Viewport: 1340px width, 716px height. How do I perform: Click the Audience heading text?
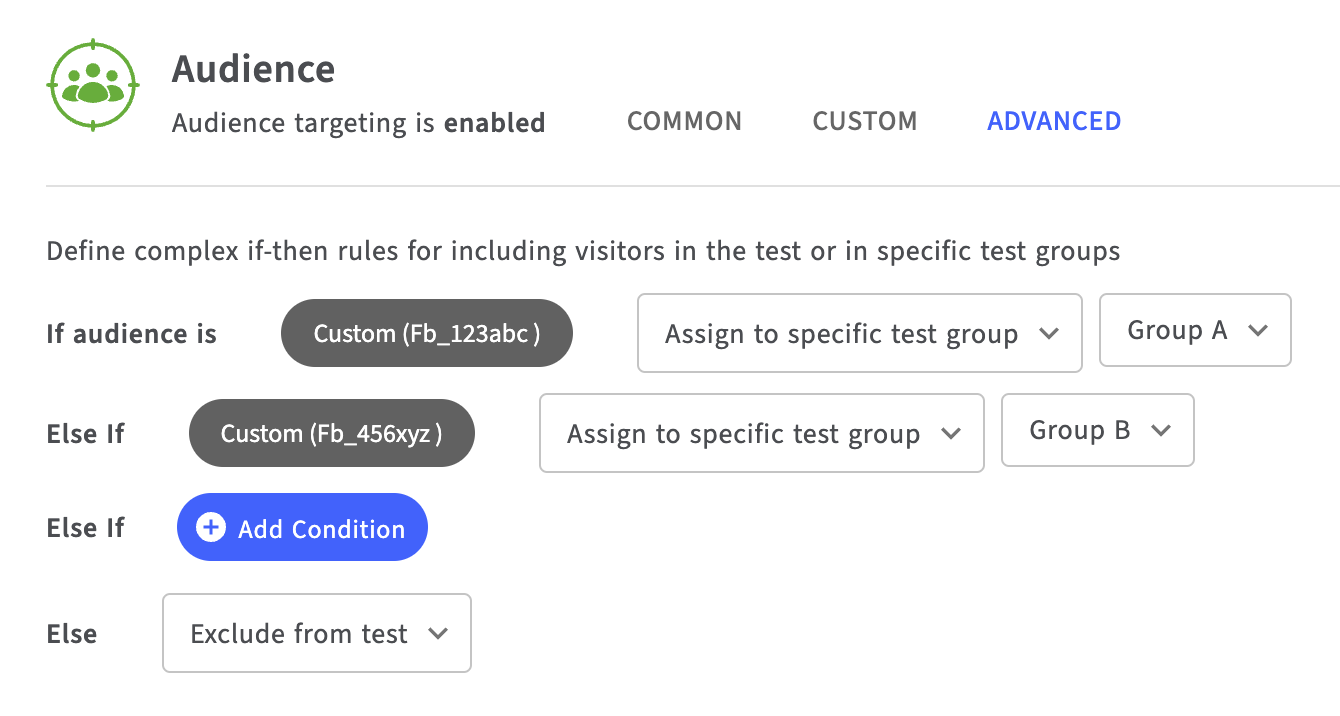[253, 70]
